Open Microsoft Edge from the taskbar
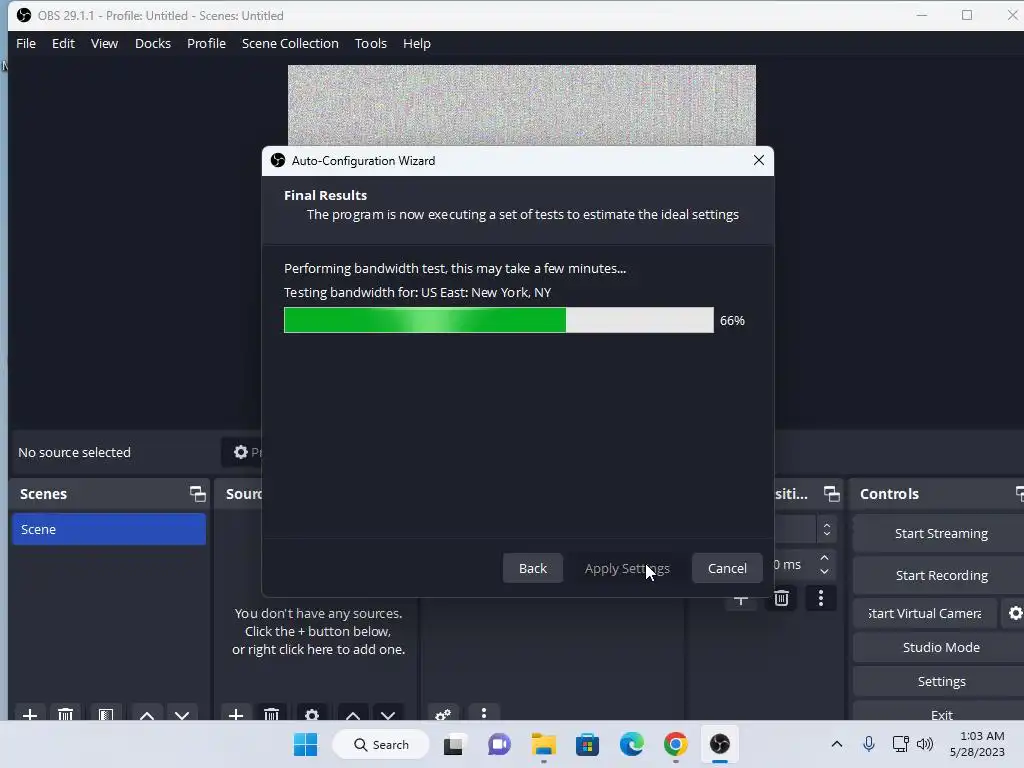Screen dimensions: 1024x768 tap(632, 744)
